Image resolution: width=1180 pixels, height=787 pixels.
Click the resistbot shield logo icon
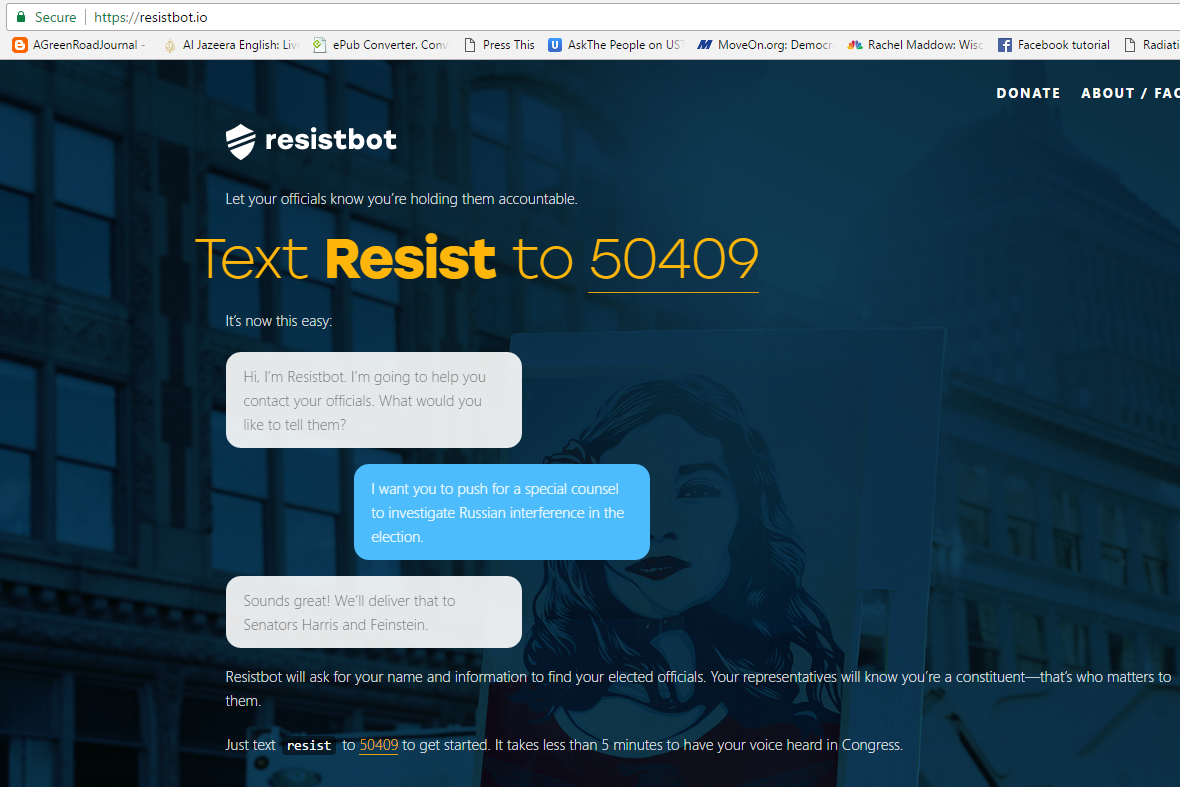click(241, 141)
